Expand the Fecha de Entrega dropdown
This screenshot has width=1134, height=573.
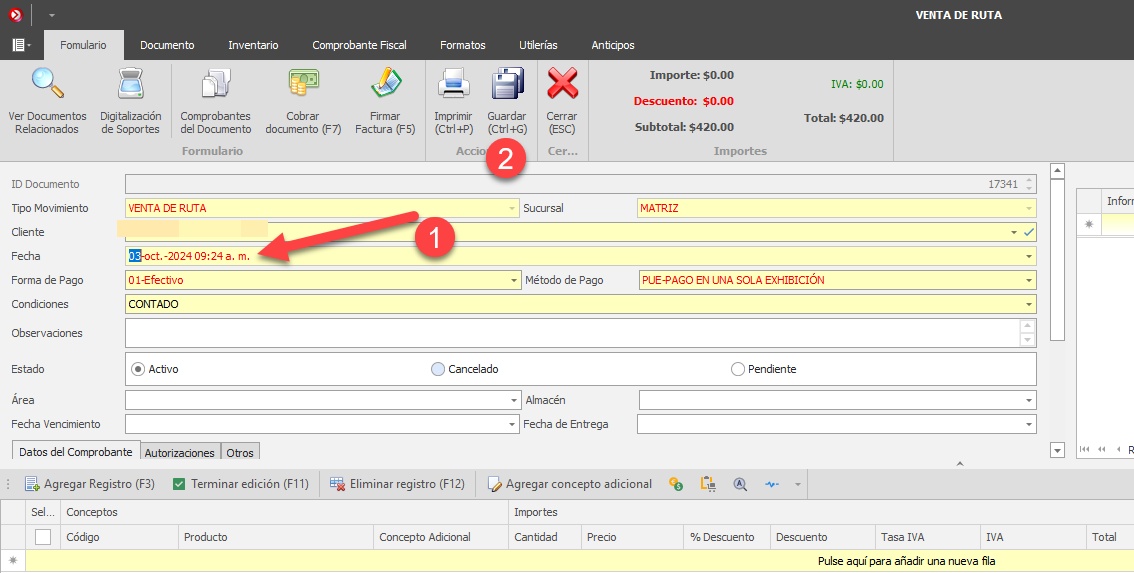pyautogui.click(x=1028, y=424)
